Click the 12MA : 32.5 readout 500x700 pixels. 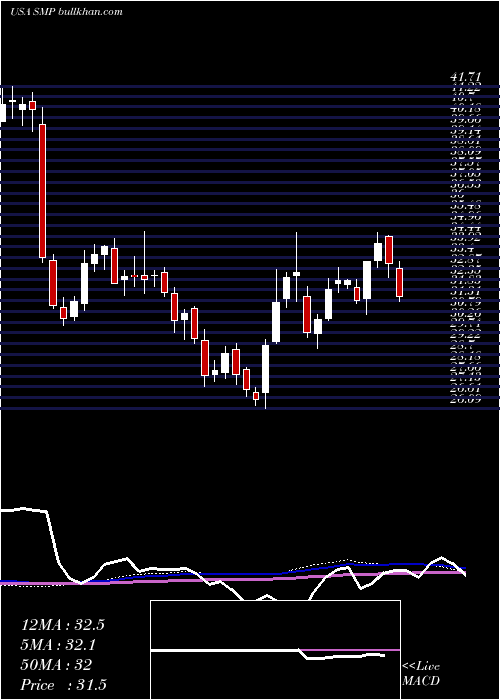click(x=62, y=625)
